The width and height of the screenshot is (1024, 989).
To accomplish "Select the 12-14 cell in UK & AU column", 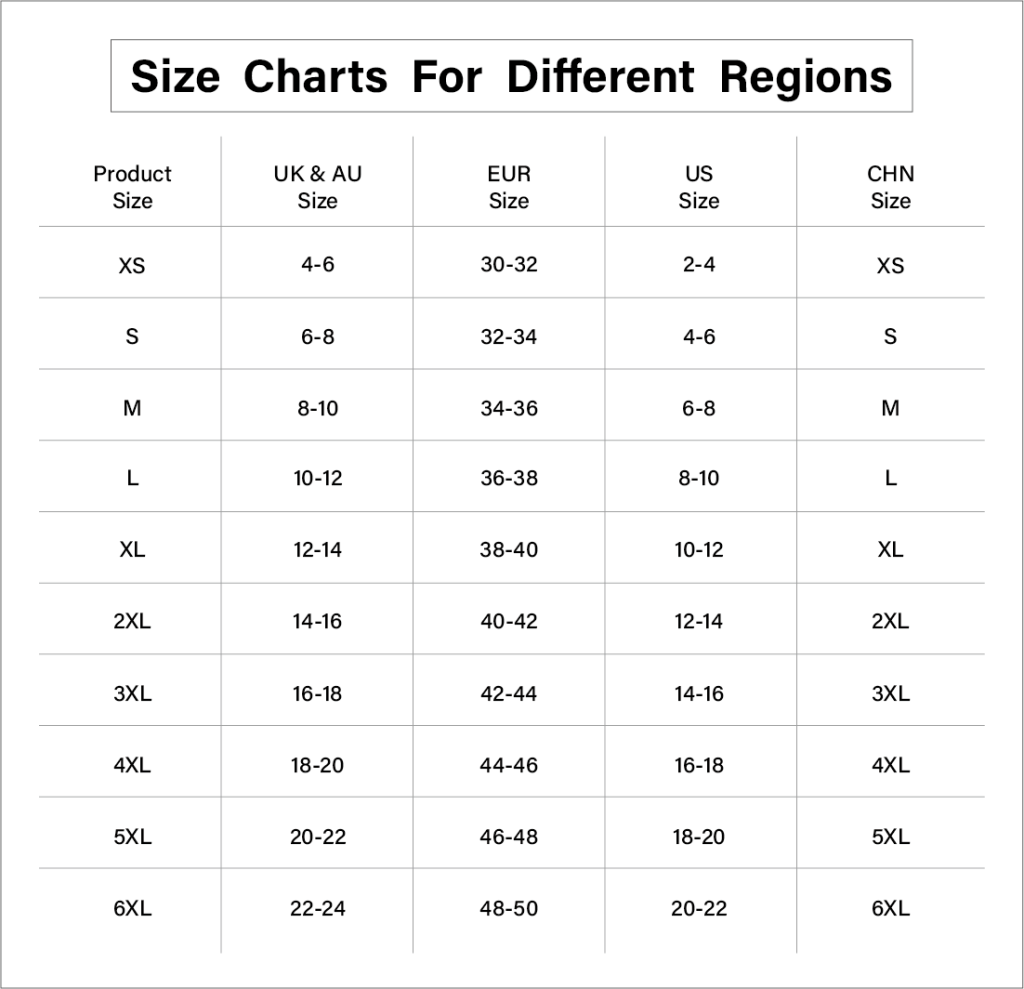I will coord(317,549).
